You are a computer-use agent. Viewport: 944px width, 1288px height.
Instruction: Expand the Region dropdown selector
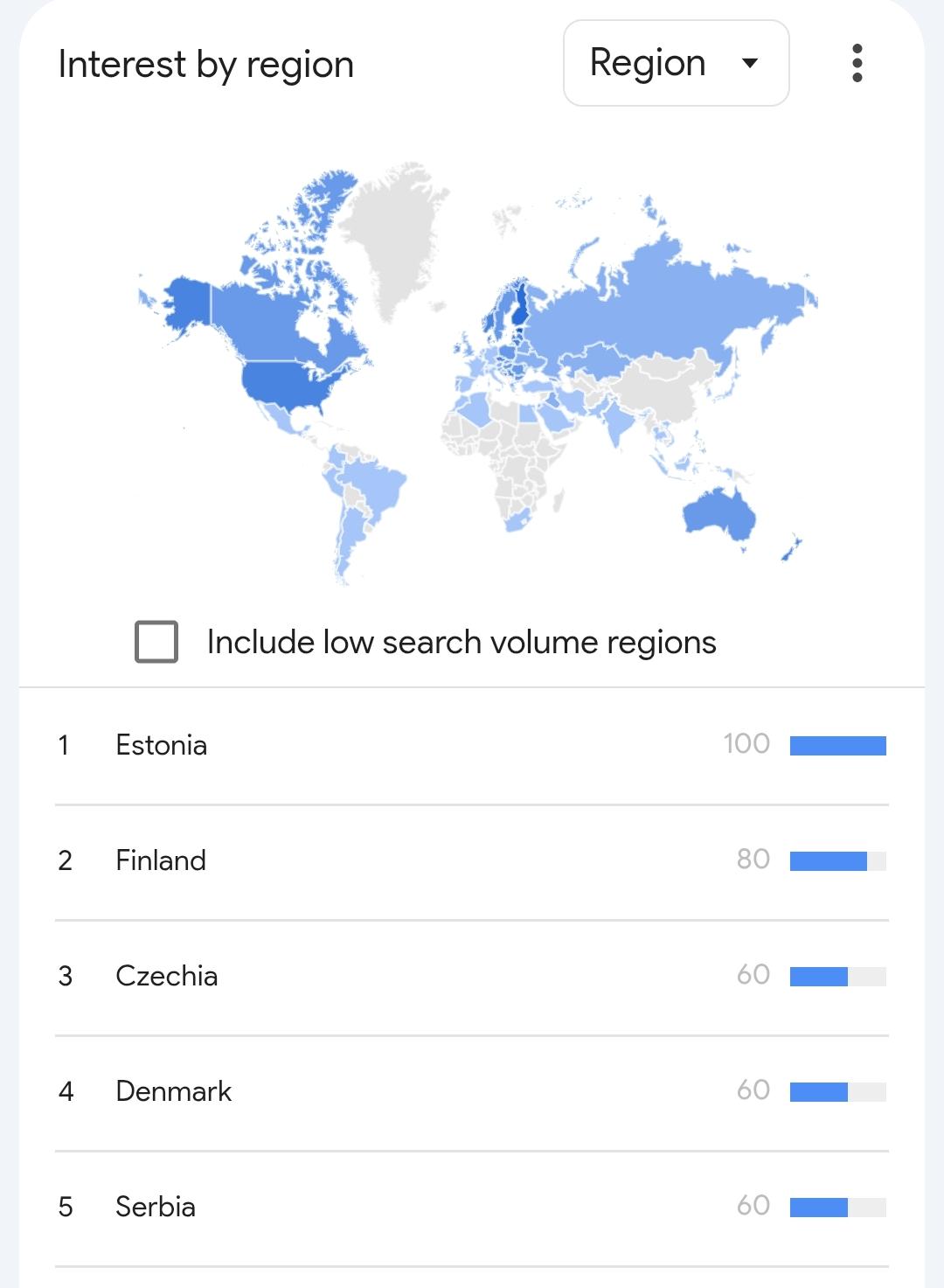676,63
